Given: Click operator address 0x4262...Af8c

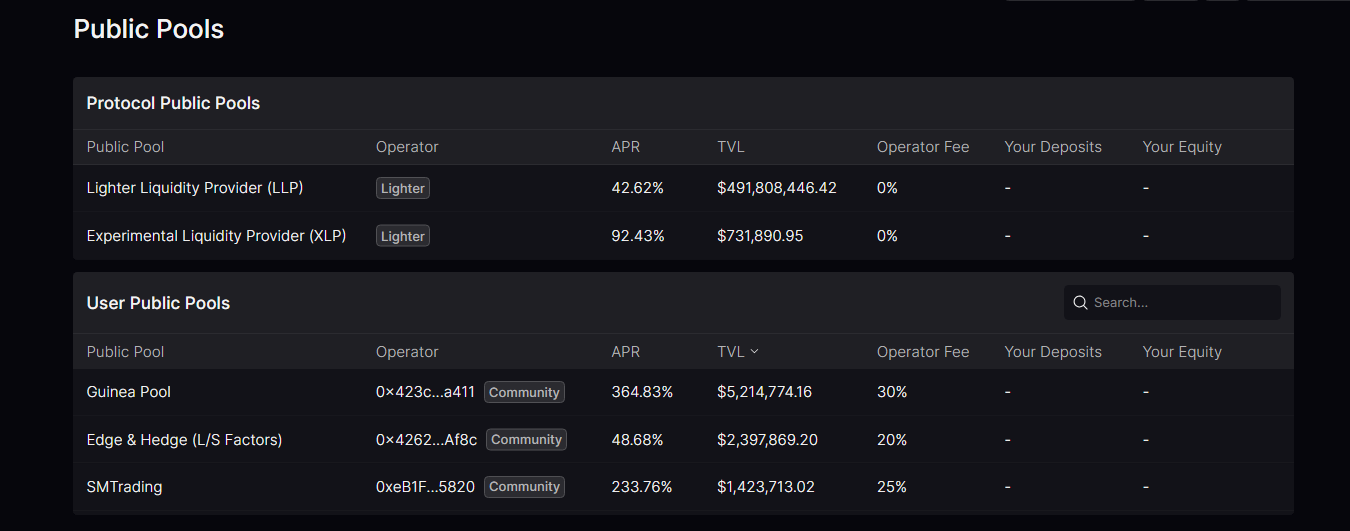Looking at the screenshot, I should [x=426, y=440].
